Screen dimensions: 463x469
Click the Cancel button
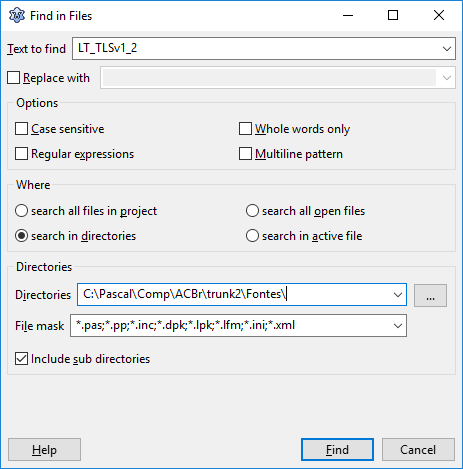(x=418, y=450)
